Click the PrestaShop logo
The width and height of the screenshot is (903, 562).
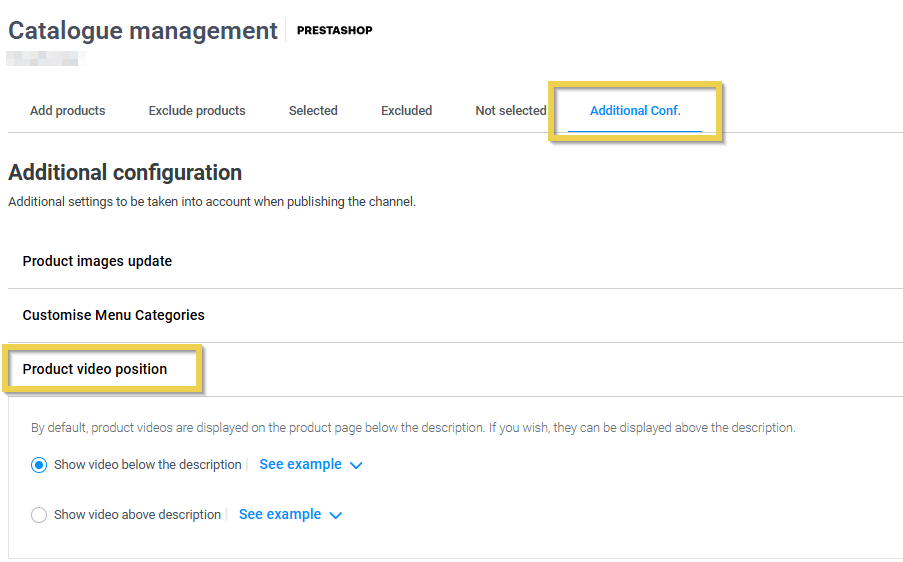[x=334, y=30]
